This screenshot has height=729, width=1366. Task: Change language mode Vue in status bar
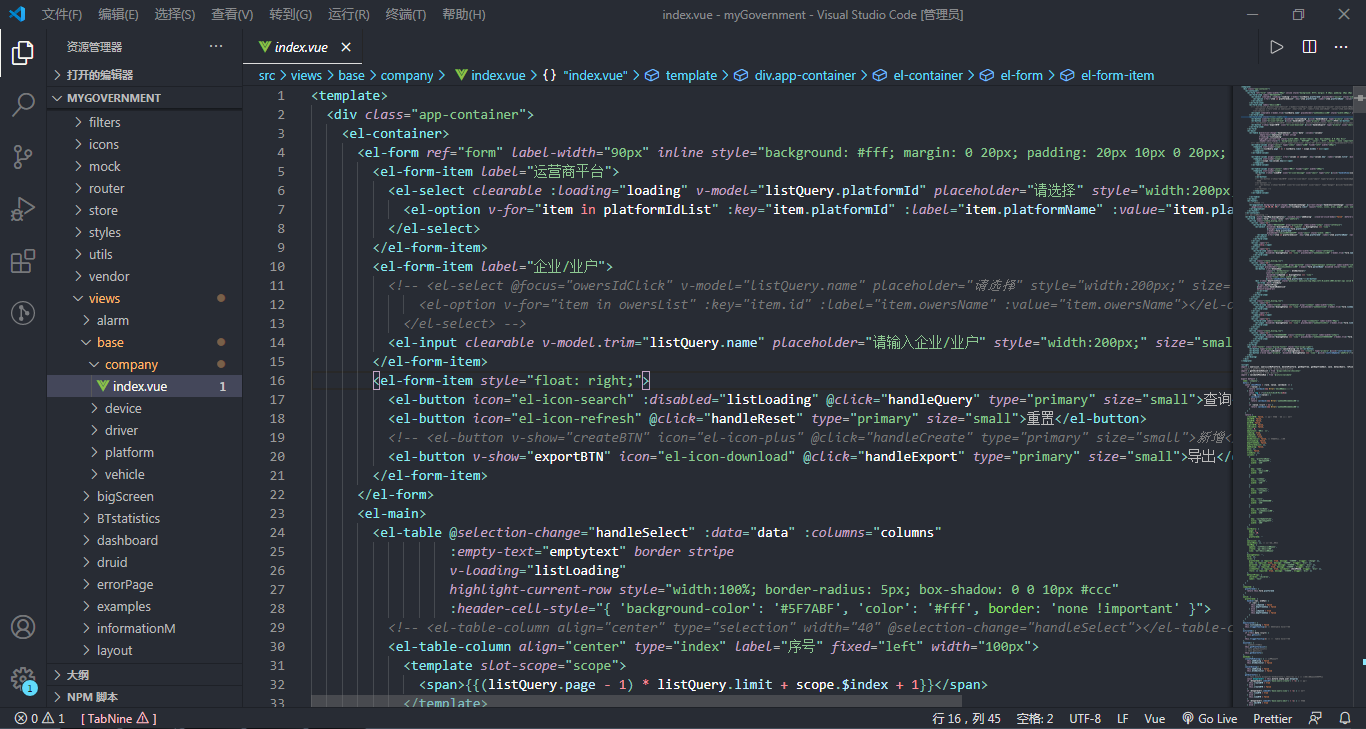point(1155,718)
